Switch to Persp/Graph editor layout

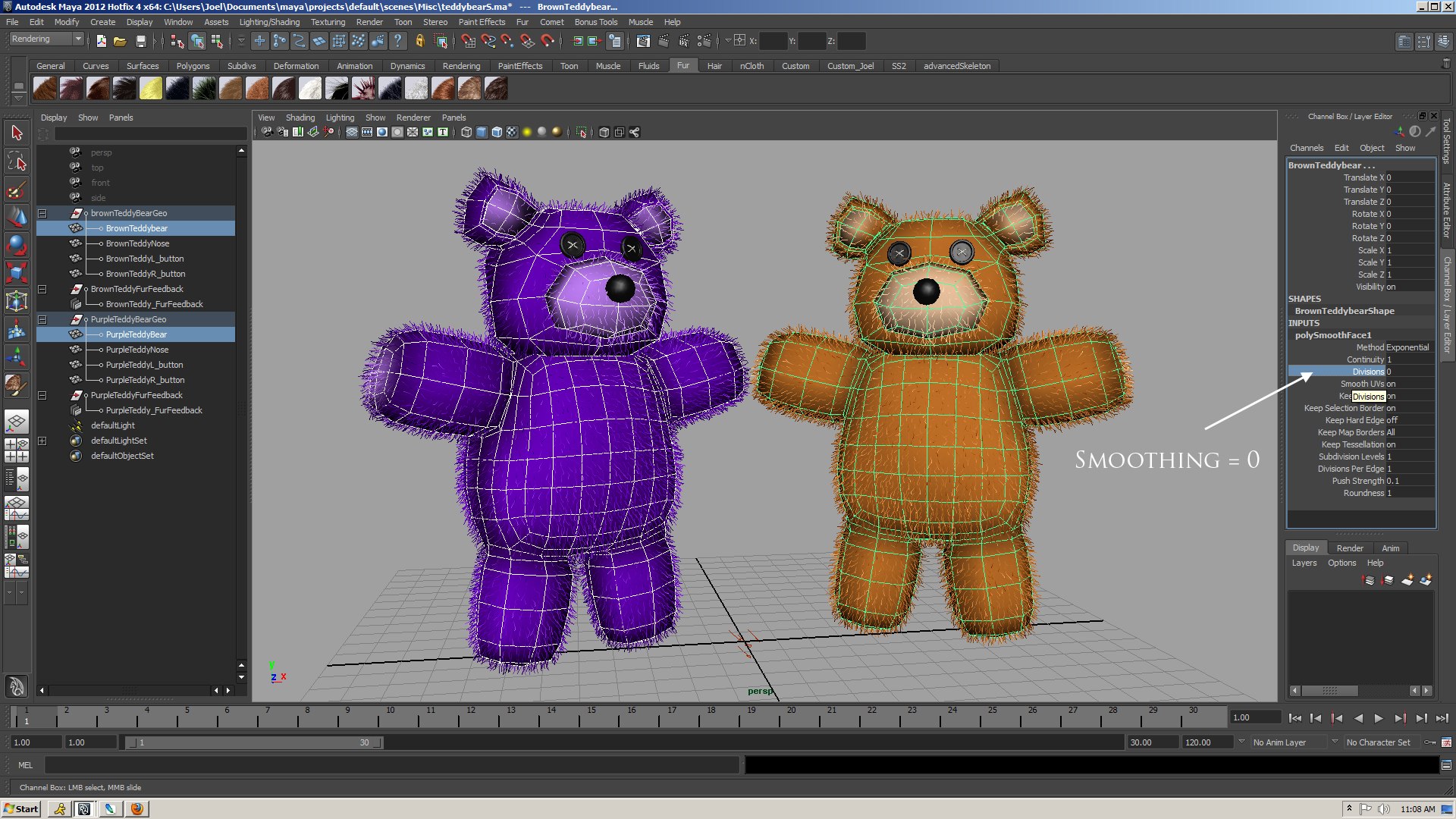(x=17, y=507)
